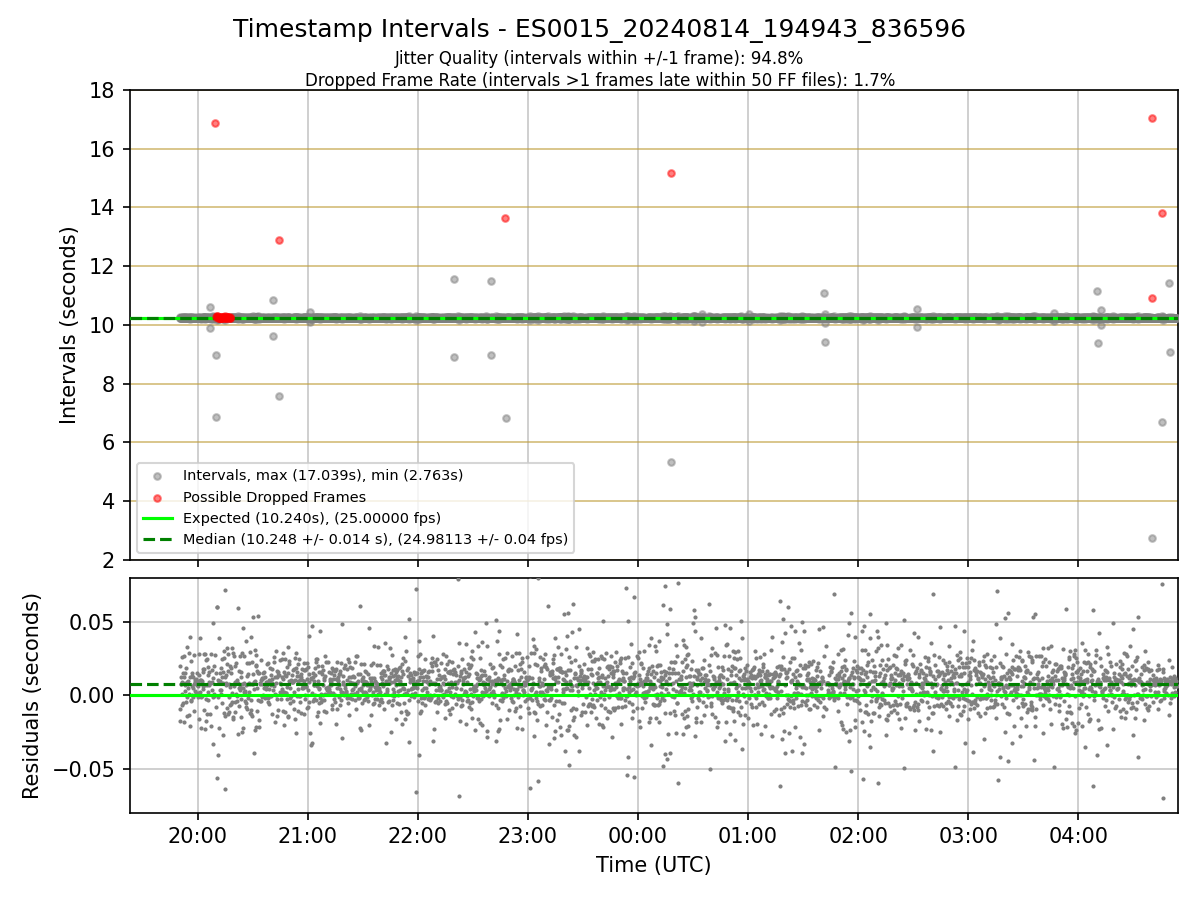This screenshot has width=1200, height=900.
Task: Select red dropped-frame point near 15 s after 00:00
Action: 671,173
